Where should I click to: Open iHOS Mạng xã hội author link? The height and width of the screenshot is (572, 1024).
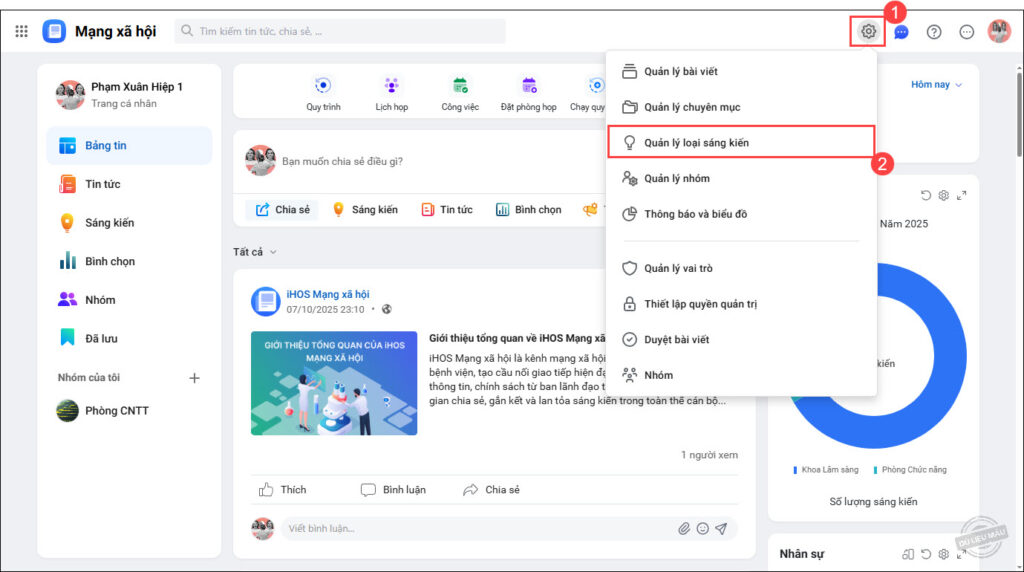(x=328, y=294)
